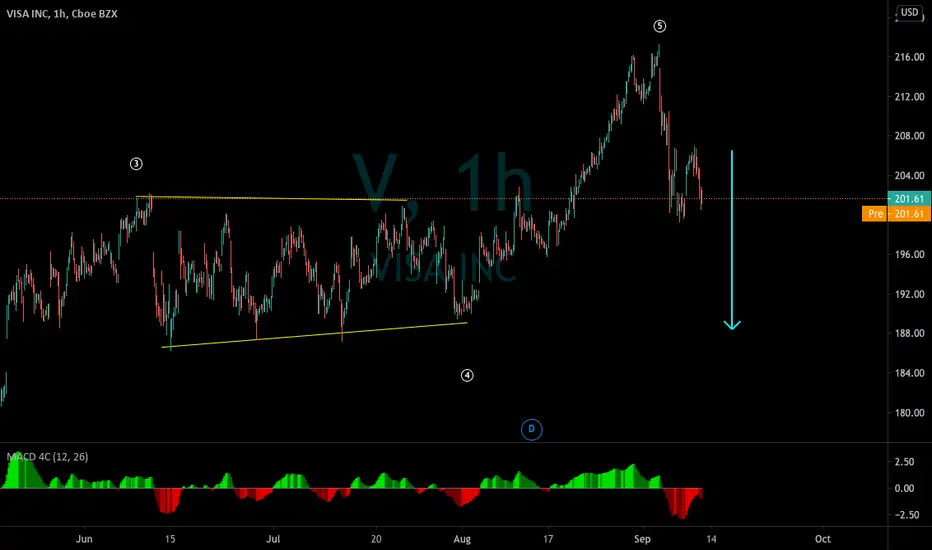Select the lower yellow trend line
932x550 pixels.
[x=314, y=335]
